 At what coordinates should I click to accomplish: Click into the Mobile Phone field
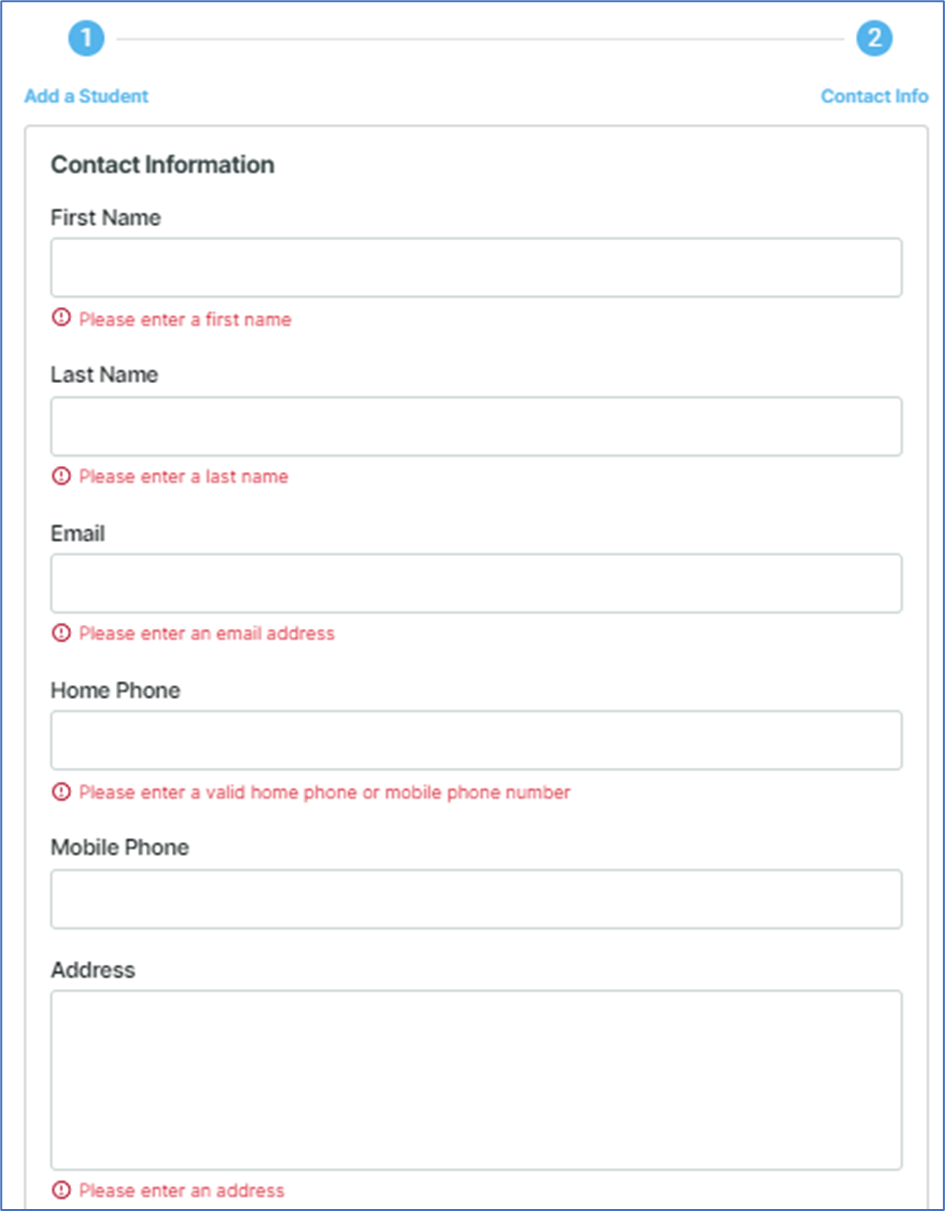pos(476,899)
